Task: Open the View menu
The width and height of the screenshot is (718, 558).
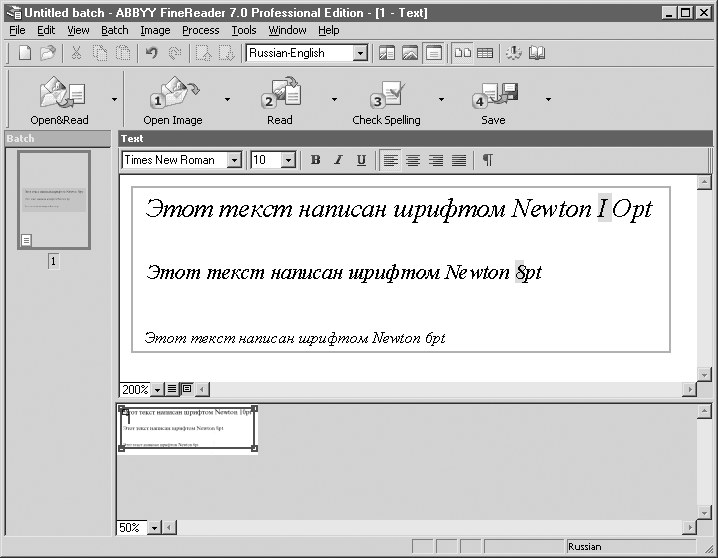Action: pos(78,30)
